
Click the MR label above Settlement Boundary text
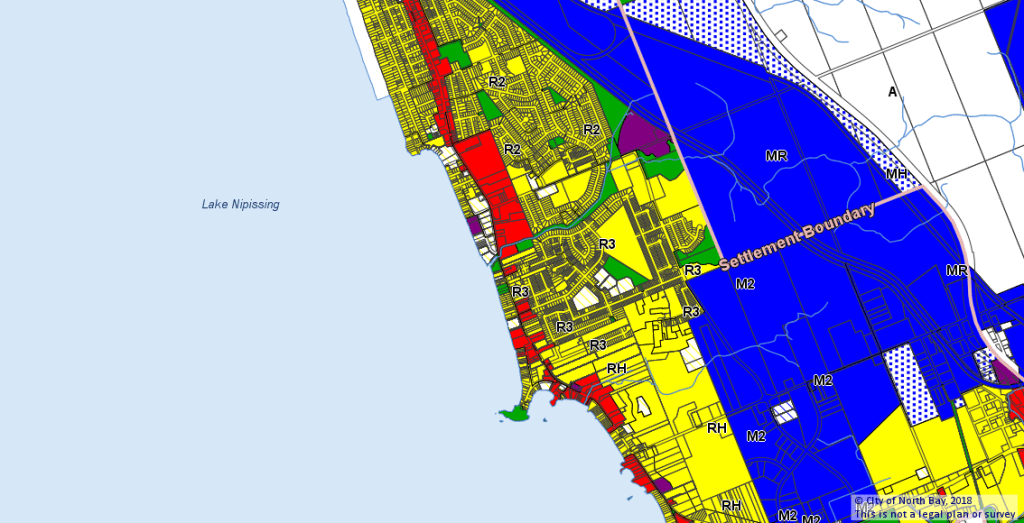coord(777,156)
